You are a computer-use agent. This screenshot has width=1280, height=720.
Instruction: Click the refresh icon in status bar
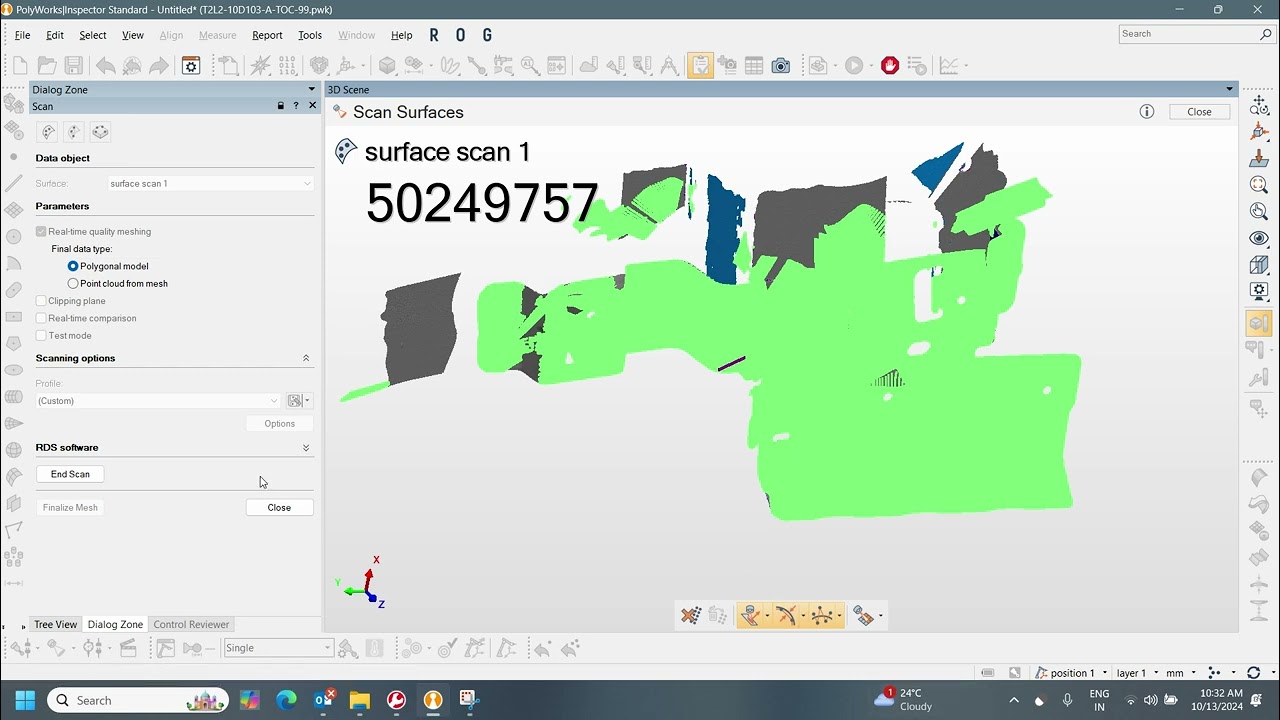[1254, 673]
